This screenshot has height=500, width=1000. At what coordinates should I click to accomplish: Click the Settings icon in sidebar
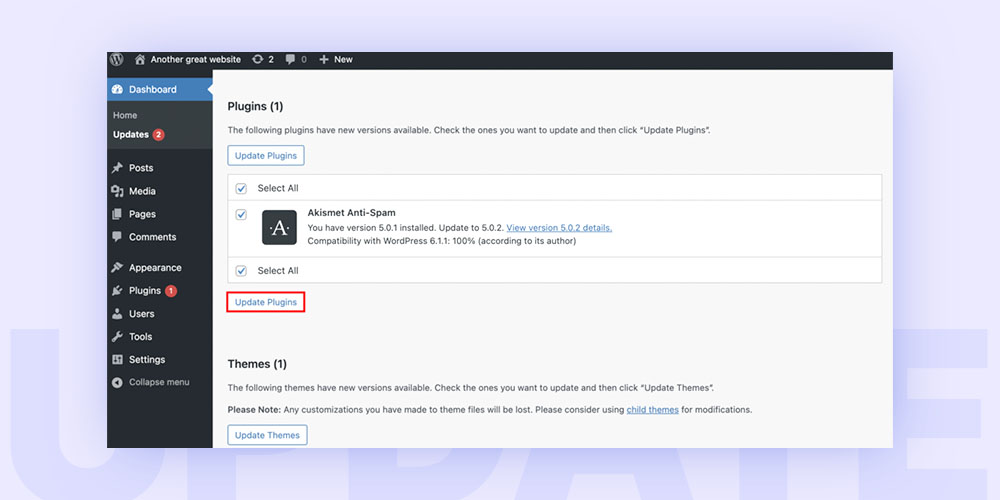click(117, 359)
